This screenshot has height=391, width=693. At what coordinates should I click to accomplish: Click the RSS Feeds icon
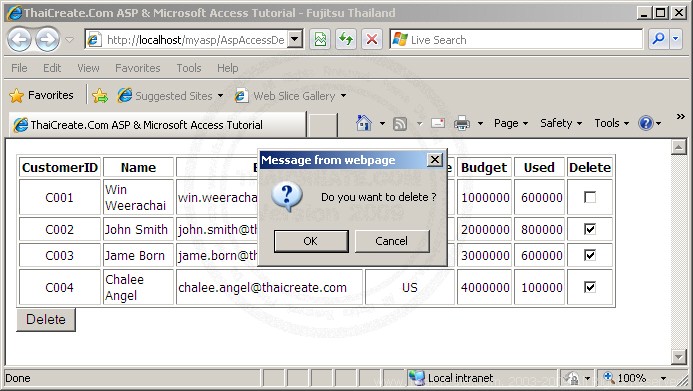(400, 124)
